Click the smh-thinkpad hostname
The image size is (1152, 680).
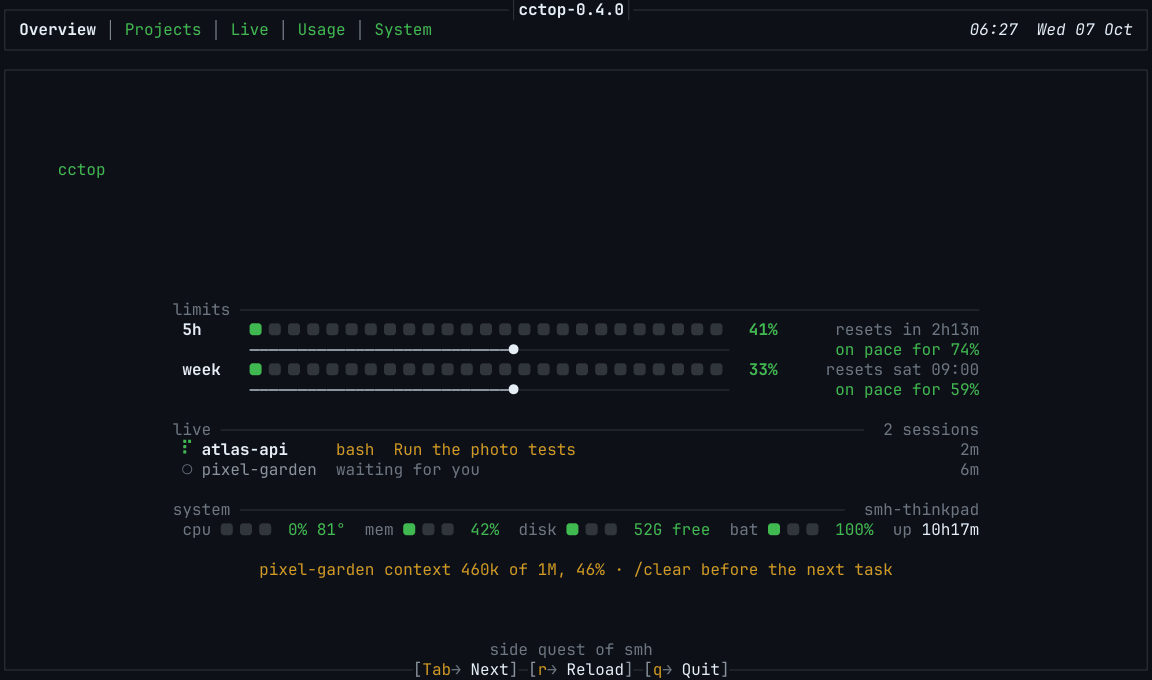pyautogui.click(x=921, y=510)
